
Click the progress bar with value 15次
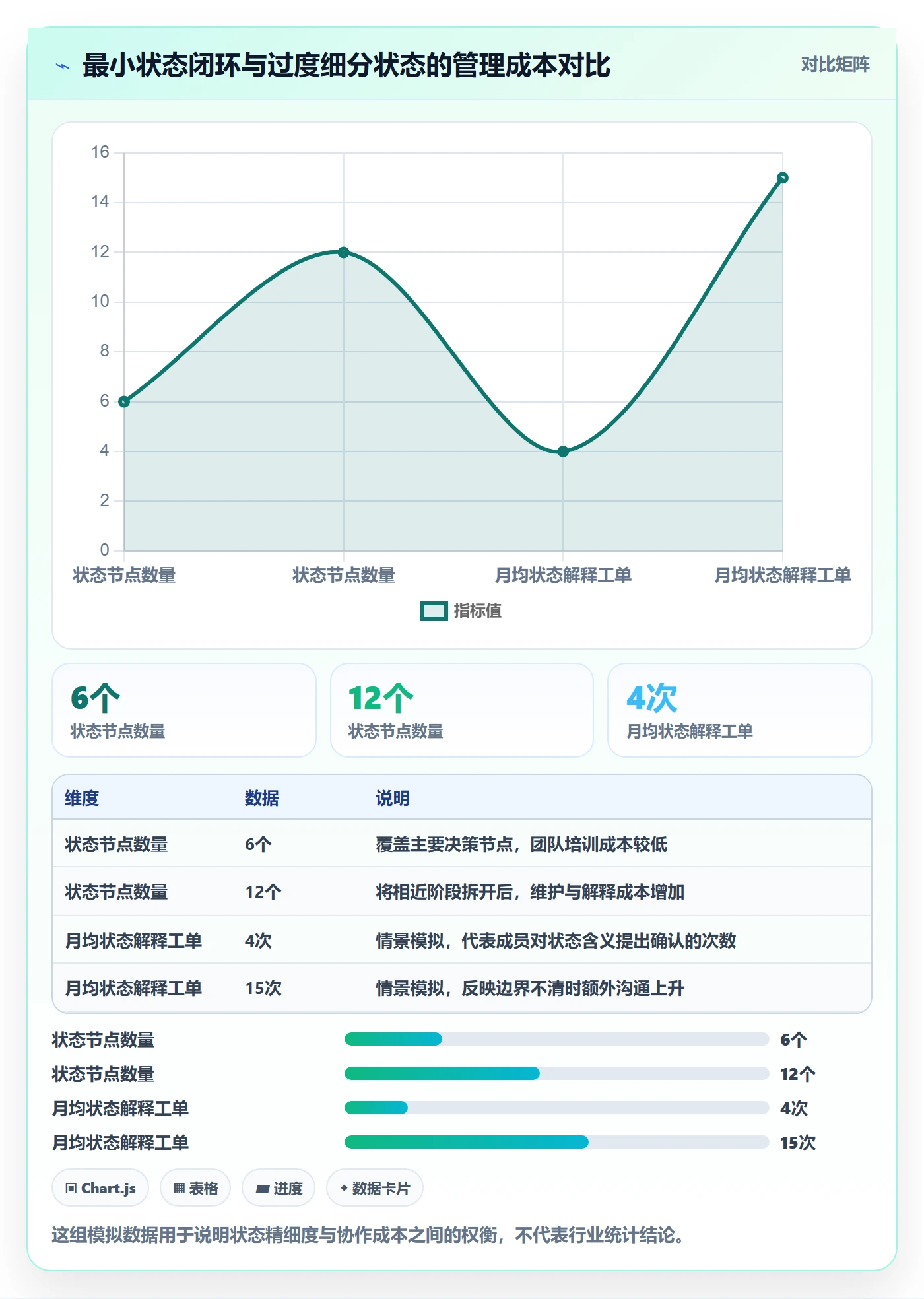pyautogui.click(x=557, y=1142)
